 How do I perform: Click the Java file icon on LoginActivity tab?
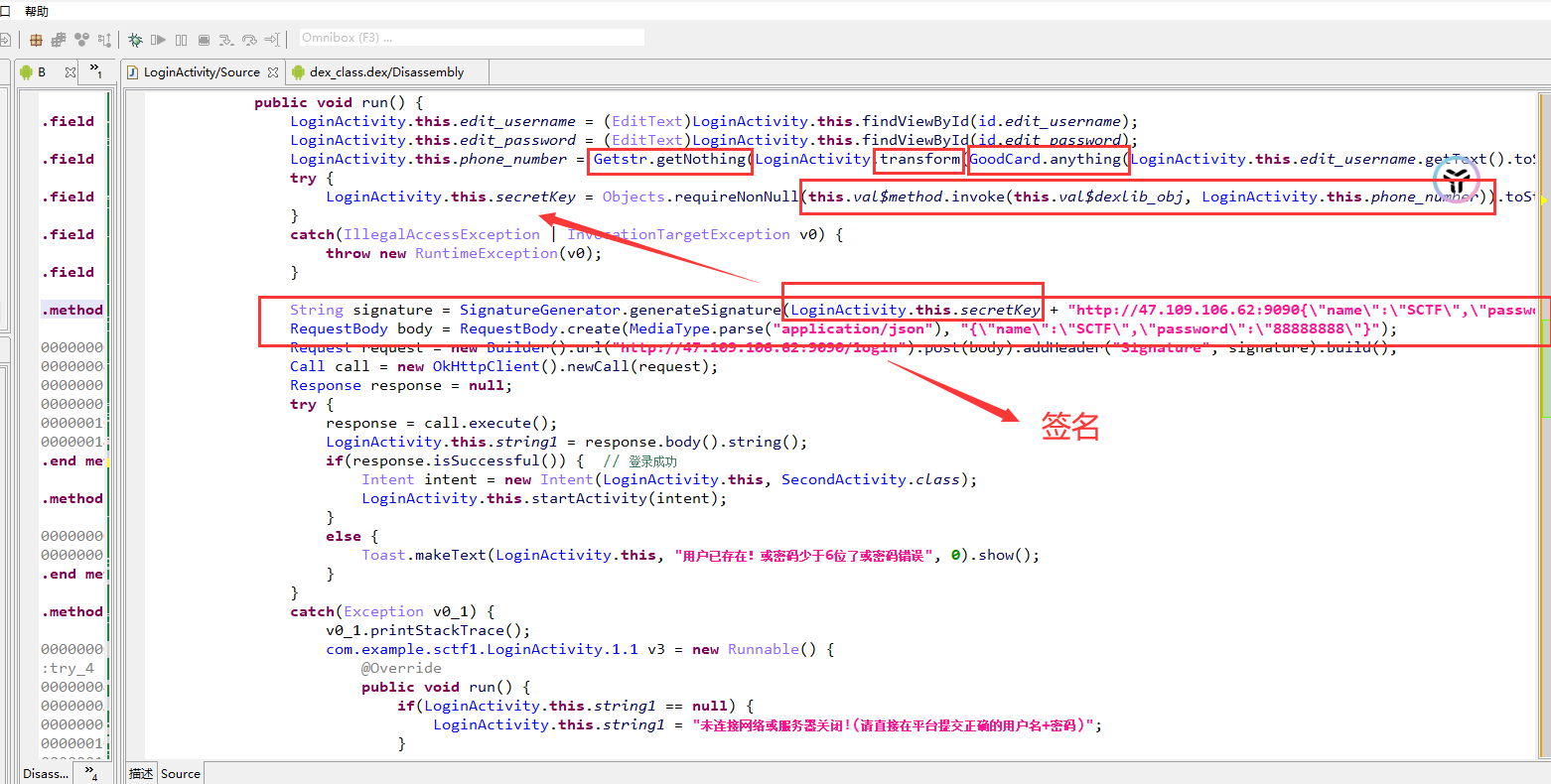pyautogui.click(x=133, y=71)
